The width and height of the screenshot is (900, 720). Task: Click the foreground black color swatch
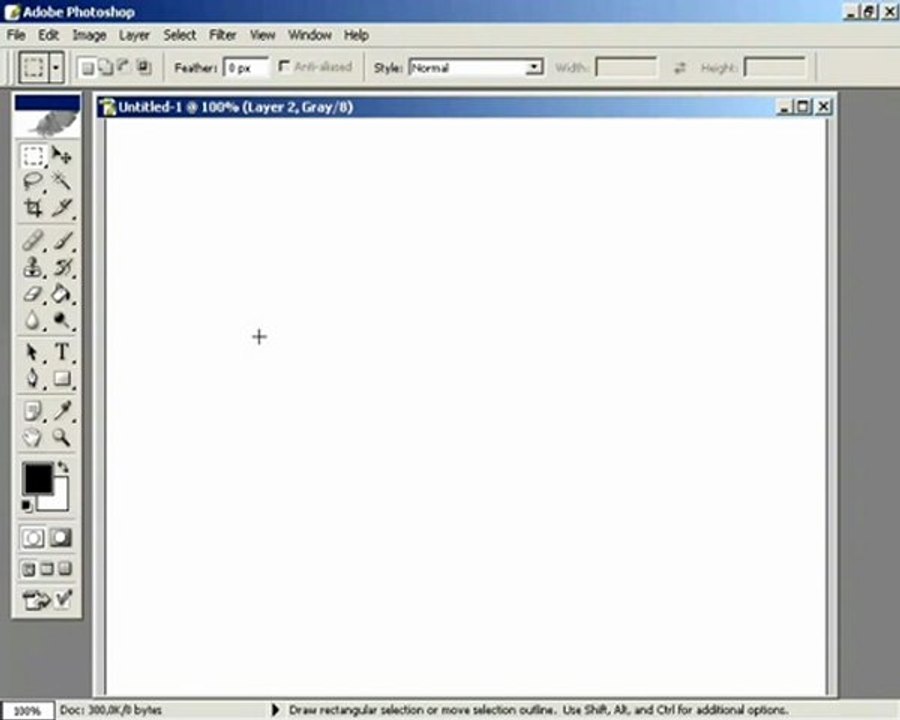click(x=37, y=478)
